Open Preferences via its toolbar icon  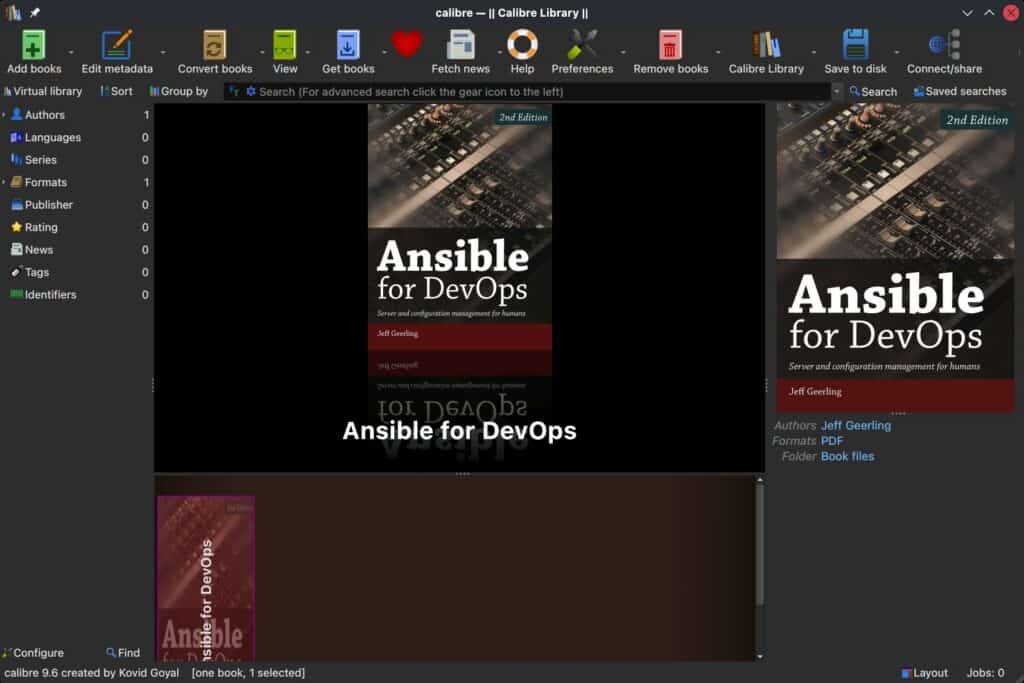582,45
